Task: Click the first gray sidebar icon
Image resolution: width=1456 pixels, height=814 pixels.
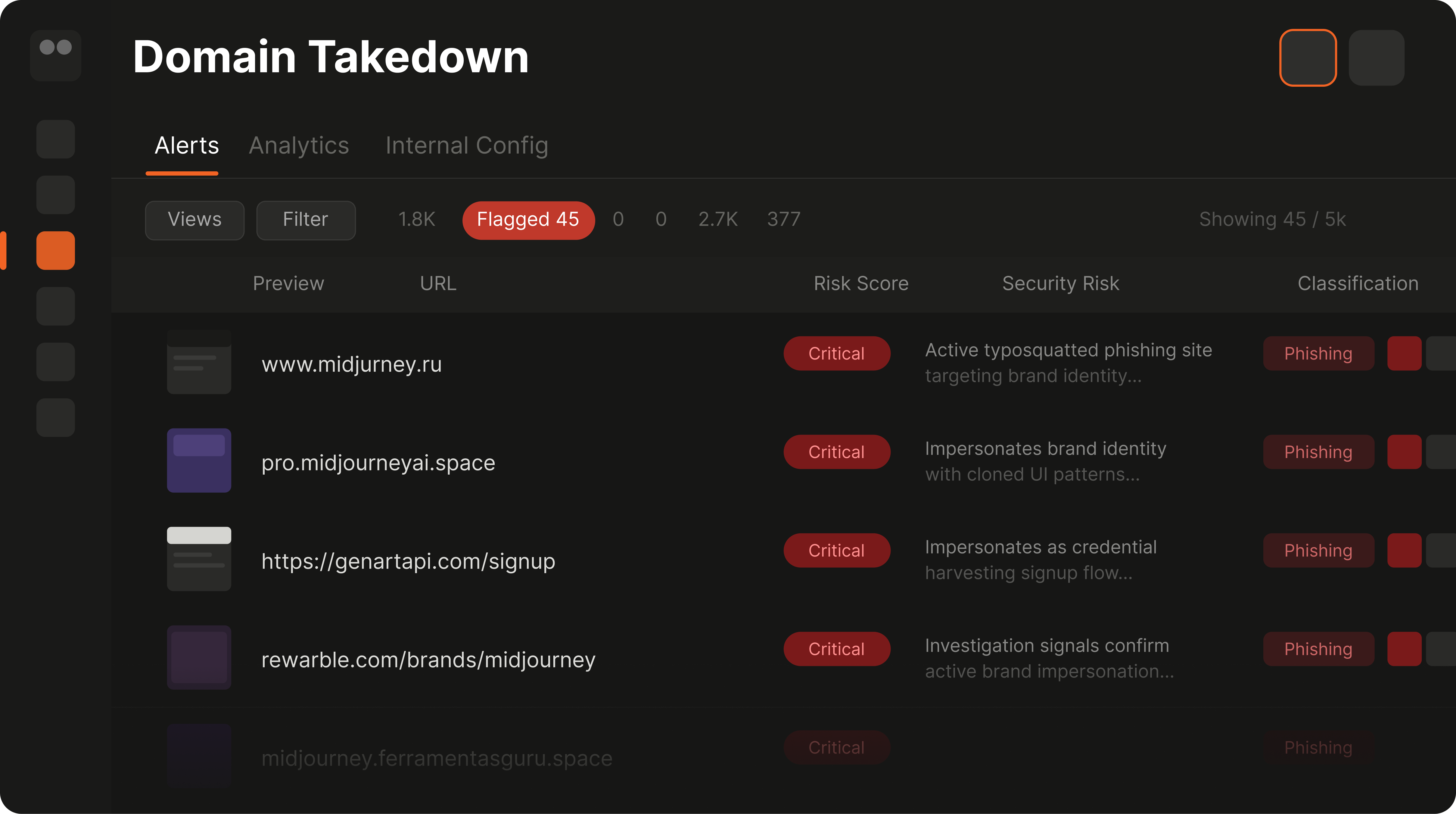Action: pyautogui.click(x=55, y=139)
